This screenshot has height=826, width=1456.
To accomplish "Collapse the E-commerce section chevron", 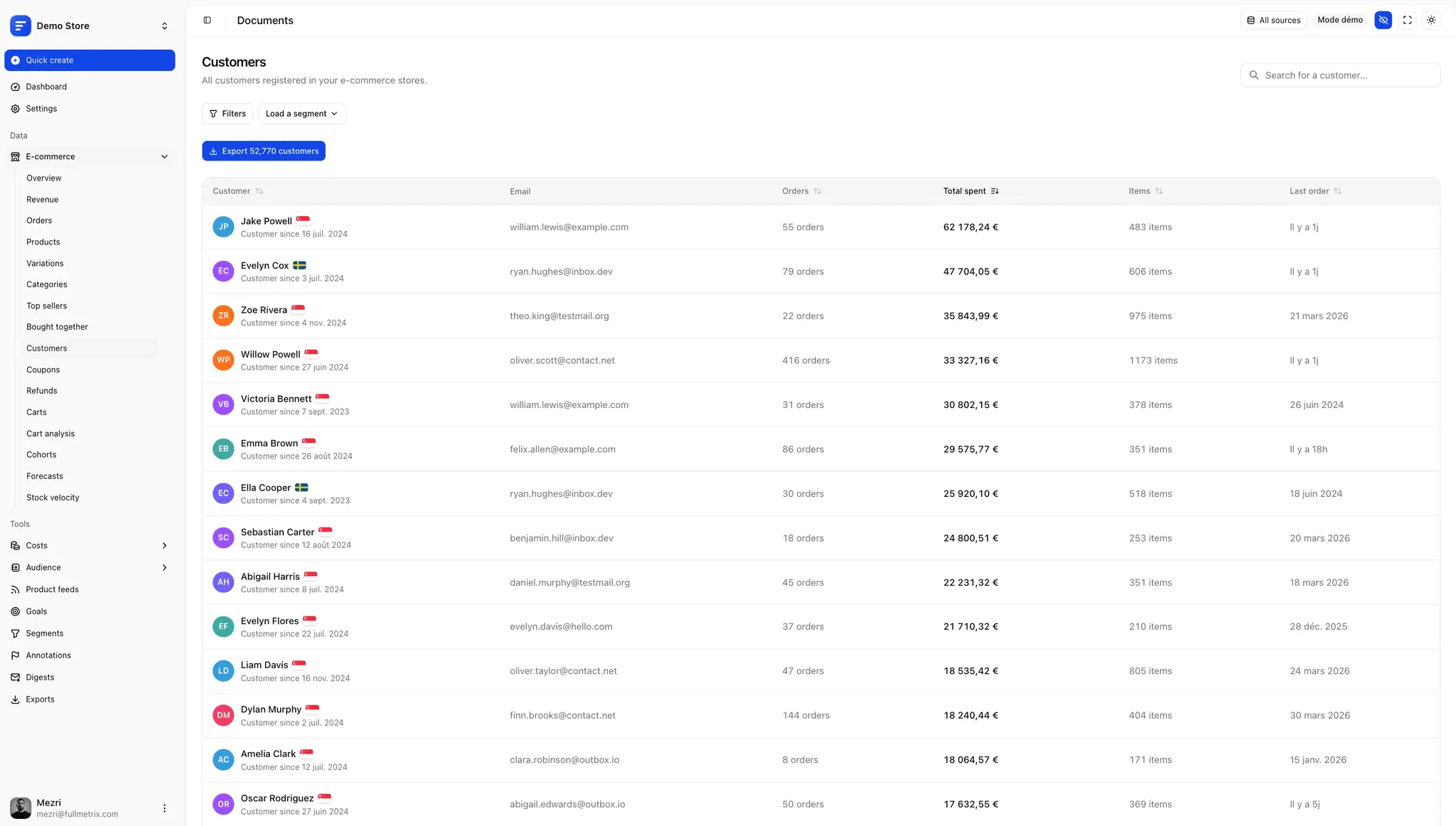I will 164,156.
